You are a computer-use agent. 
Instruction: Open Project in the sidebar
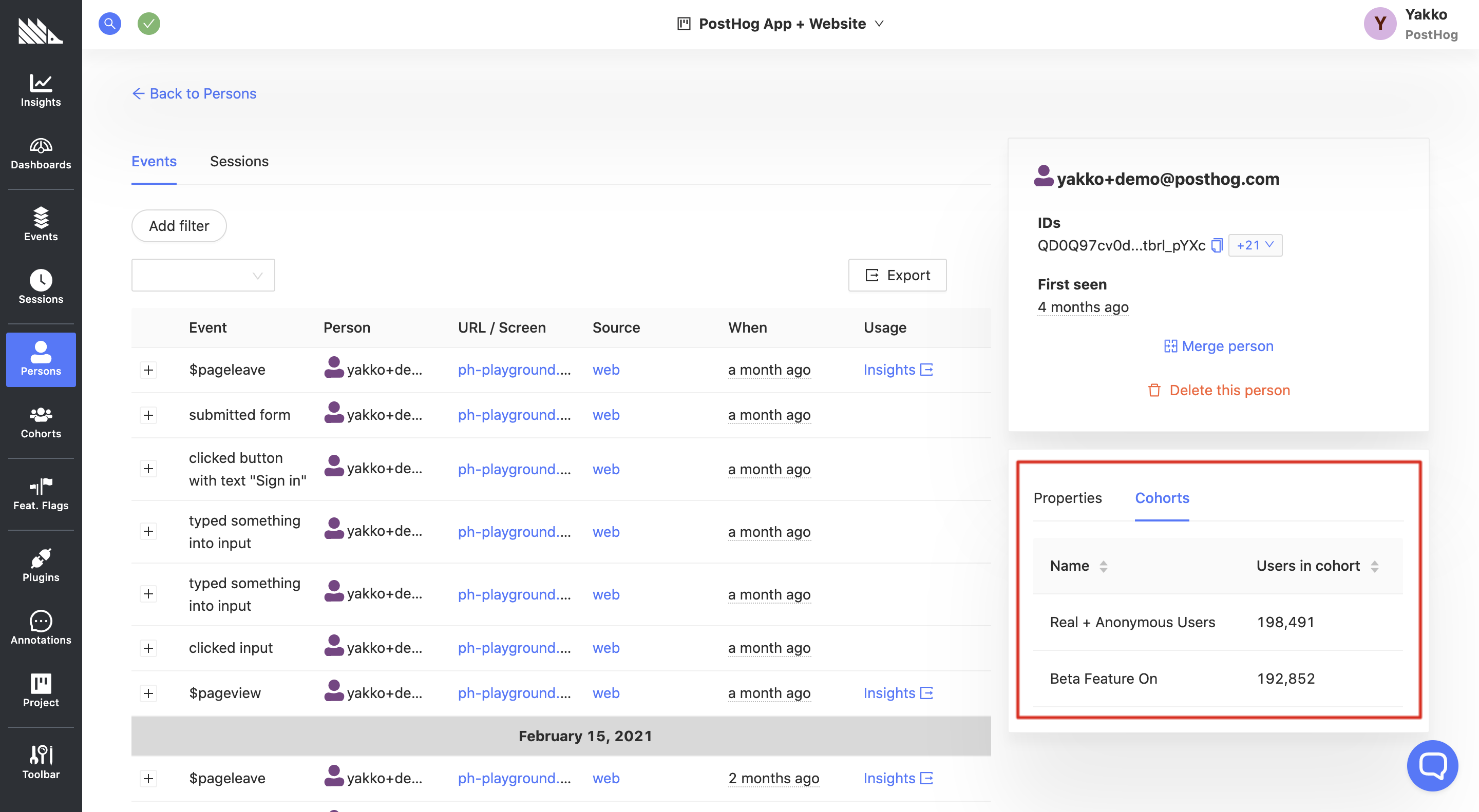(41, 690)
